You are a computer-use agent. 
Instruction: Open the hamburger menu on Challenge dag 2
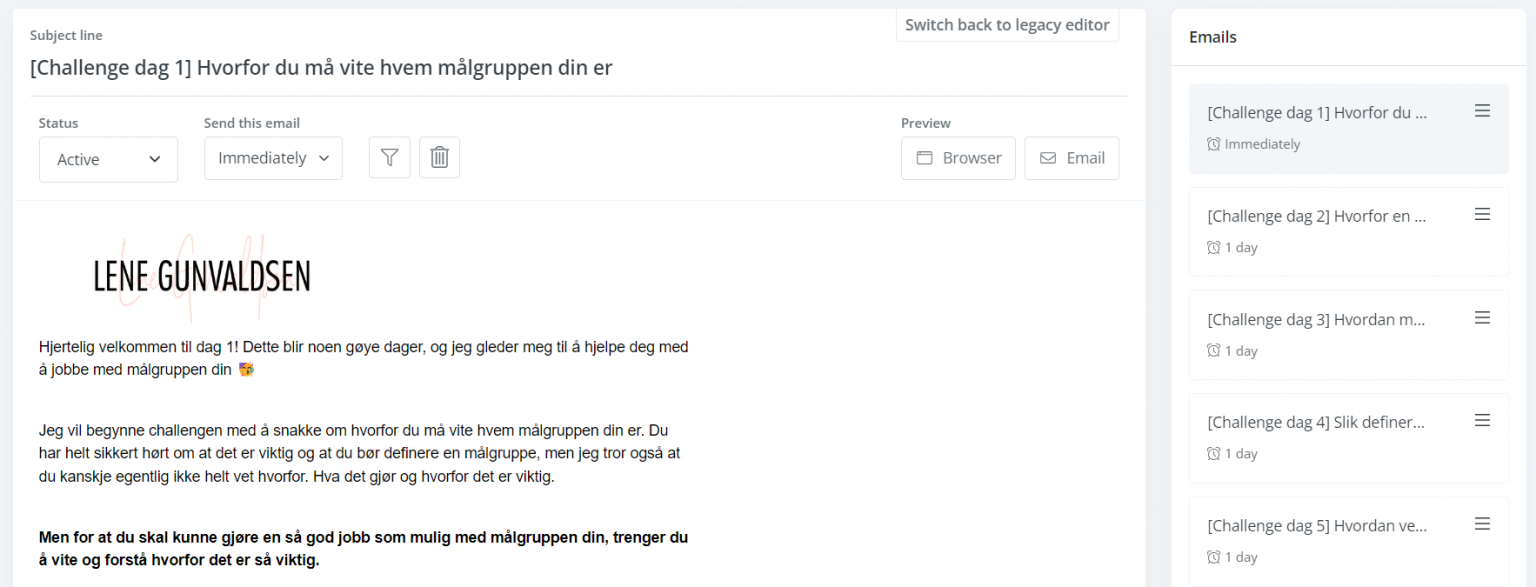(x=1482, y=213)
